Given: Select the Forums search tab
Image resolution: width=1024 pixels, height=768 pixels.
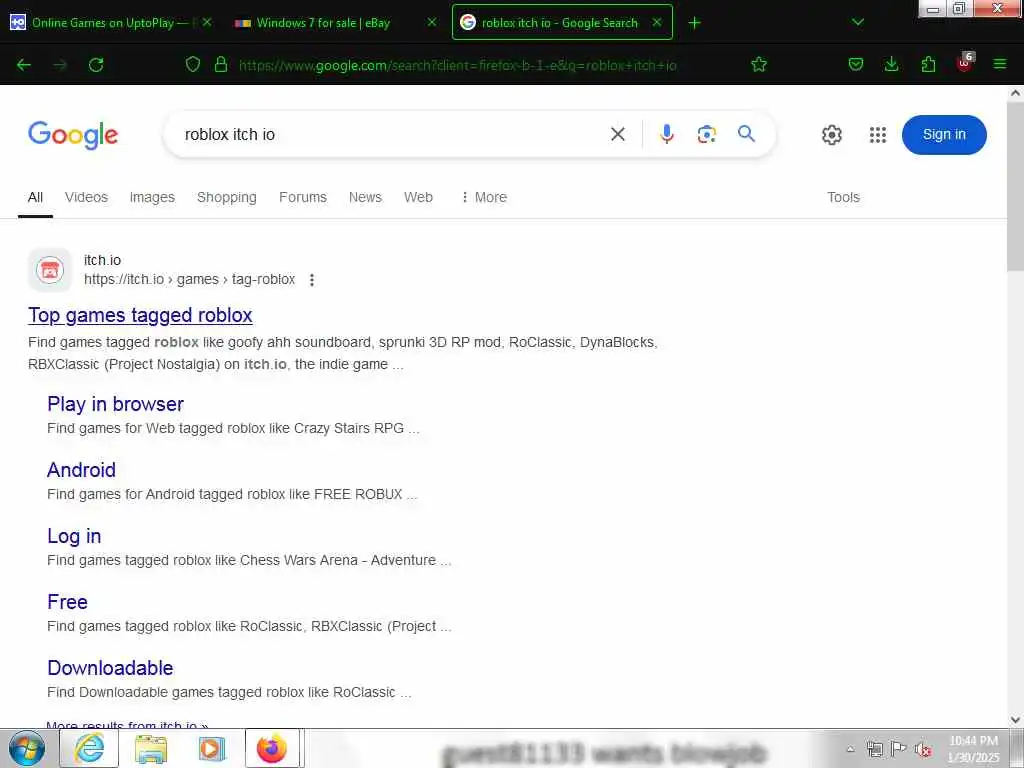Looking at the screenshot, I should pos(303,197).
